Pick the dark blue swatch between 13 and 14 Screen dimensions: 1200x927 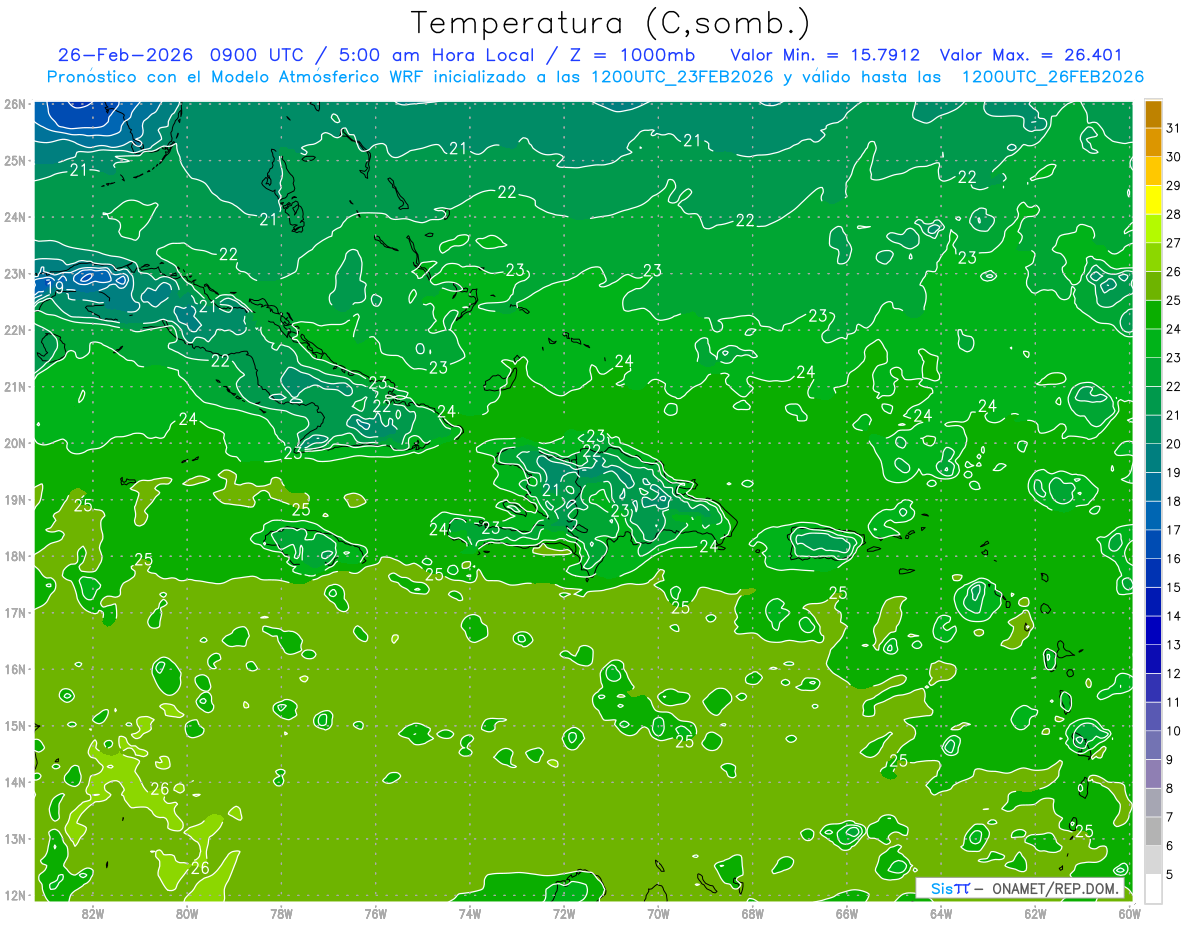(x=1154, y=630)
